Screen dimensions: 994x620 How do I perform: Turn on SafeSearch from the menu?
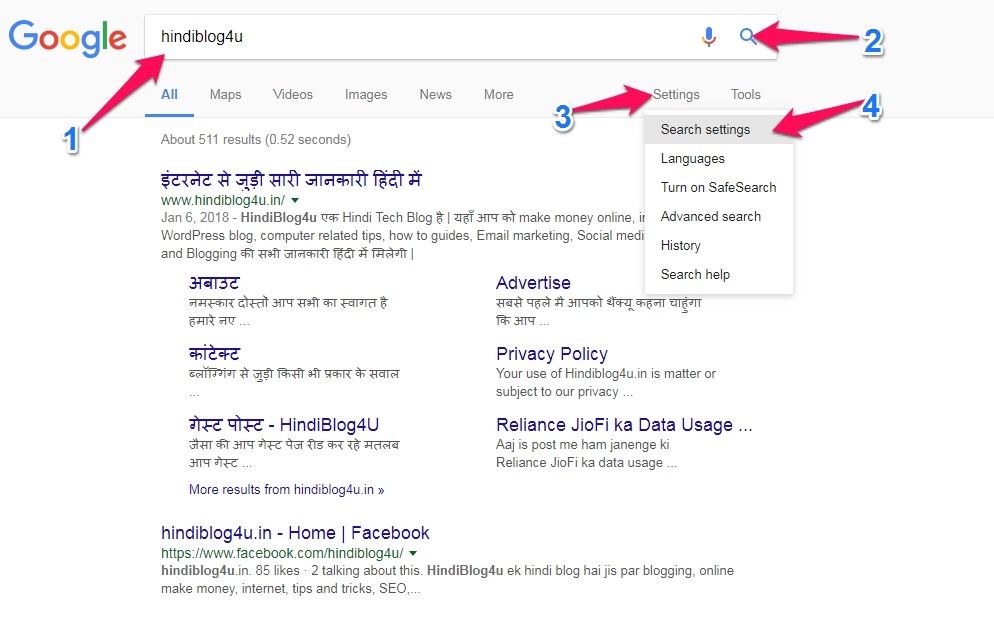(718, 187)
